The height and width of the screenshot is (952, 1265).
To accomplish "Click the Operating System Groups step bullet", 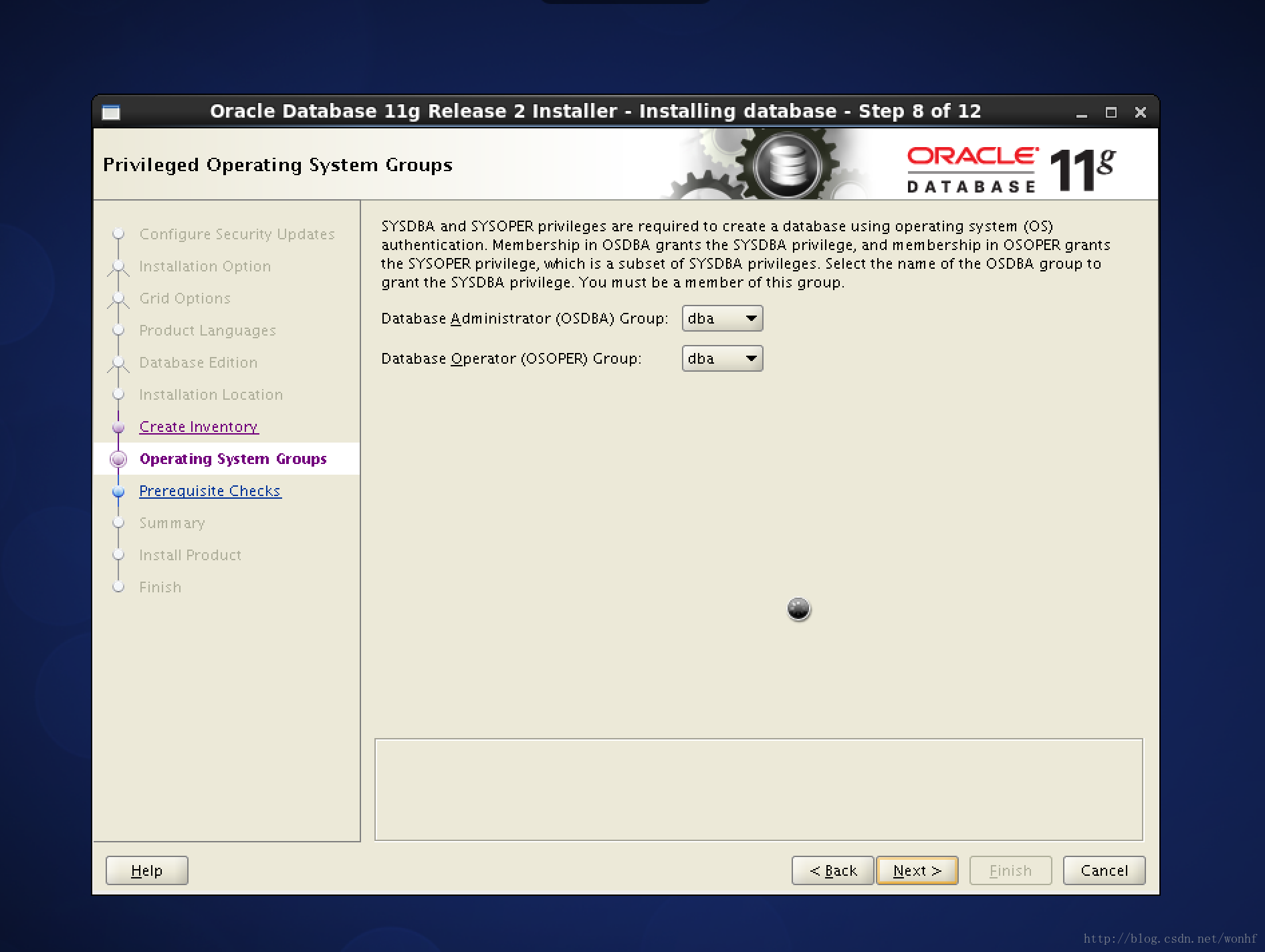I will pos(118,459).
